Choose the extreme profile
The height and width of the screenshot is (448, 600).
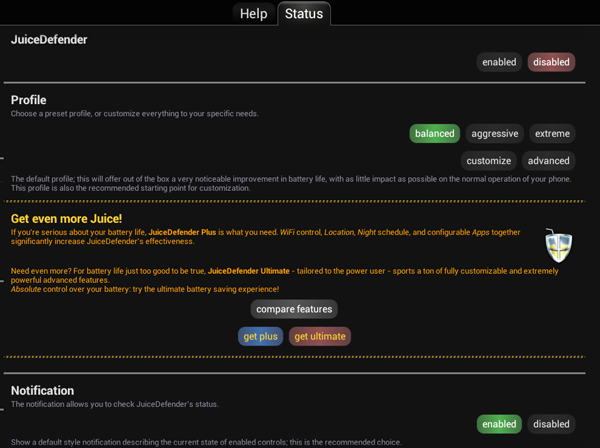coord(552,134)
